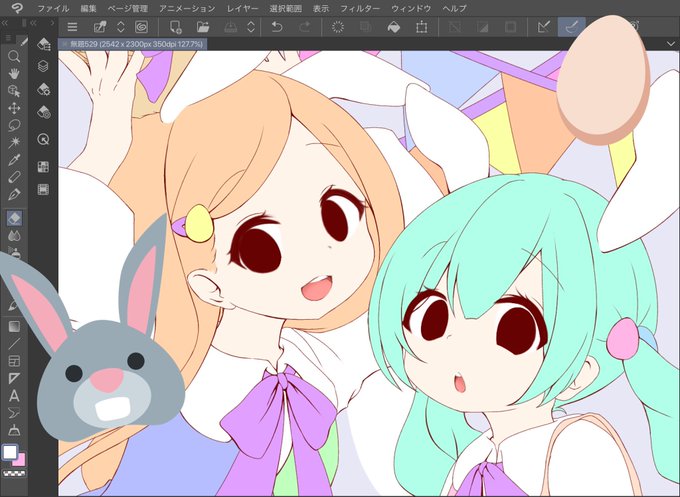Open tool palette menu above Zoom tool
The height and width of the screenshot is (497, 680).
point(8,39)
